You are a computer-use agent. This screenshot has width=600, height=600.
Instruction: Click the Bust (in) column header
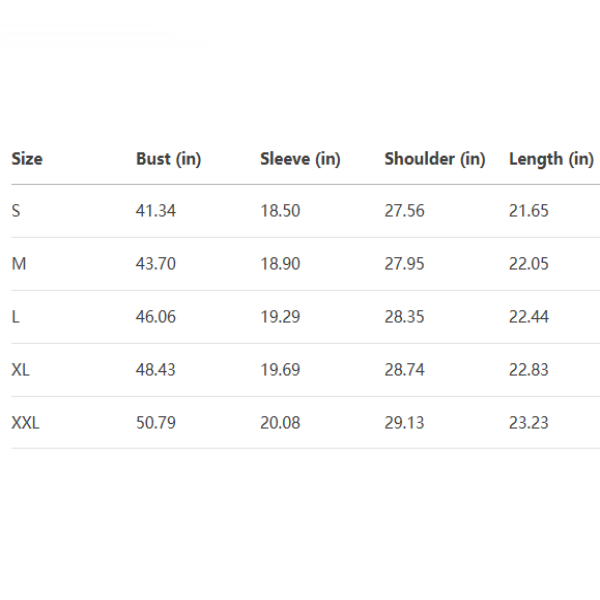click(x=168, y=159)
